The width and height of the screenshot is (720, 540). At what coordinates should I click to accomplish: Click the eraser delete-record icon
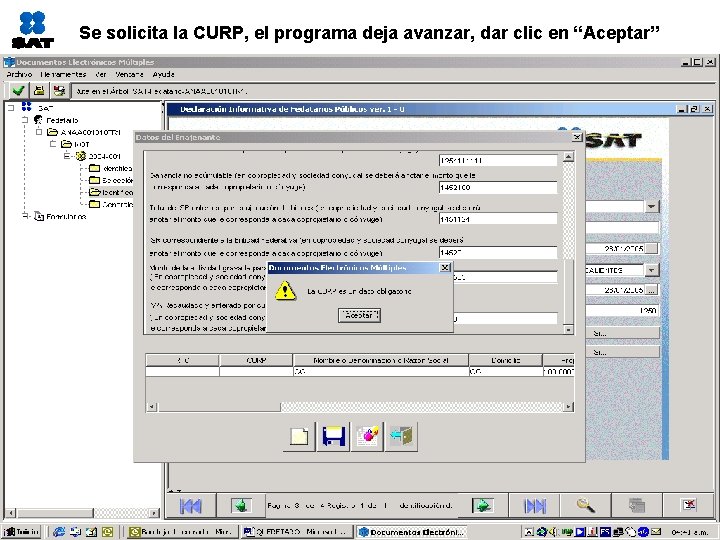point(367,436)
